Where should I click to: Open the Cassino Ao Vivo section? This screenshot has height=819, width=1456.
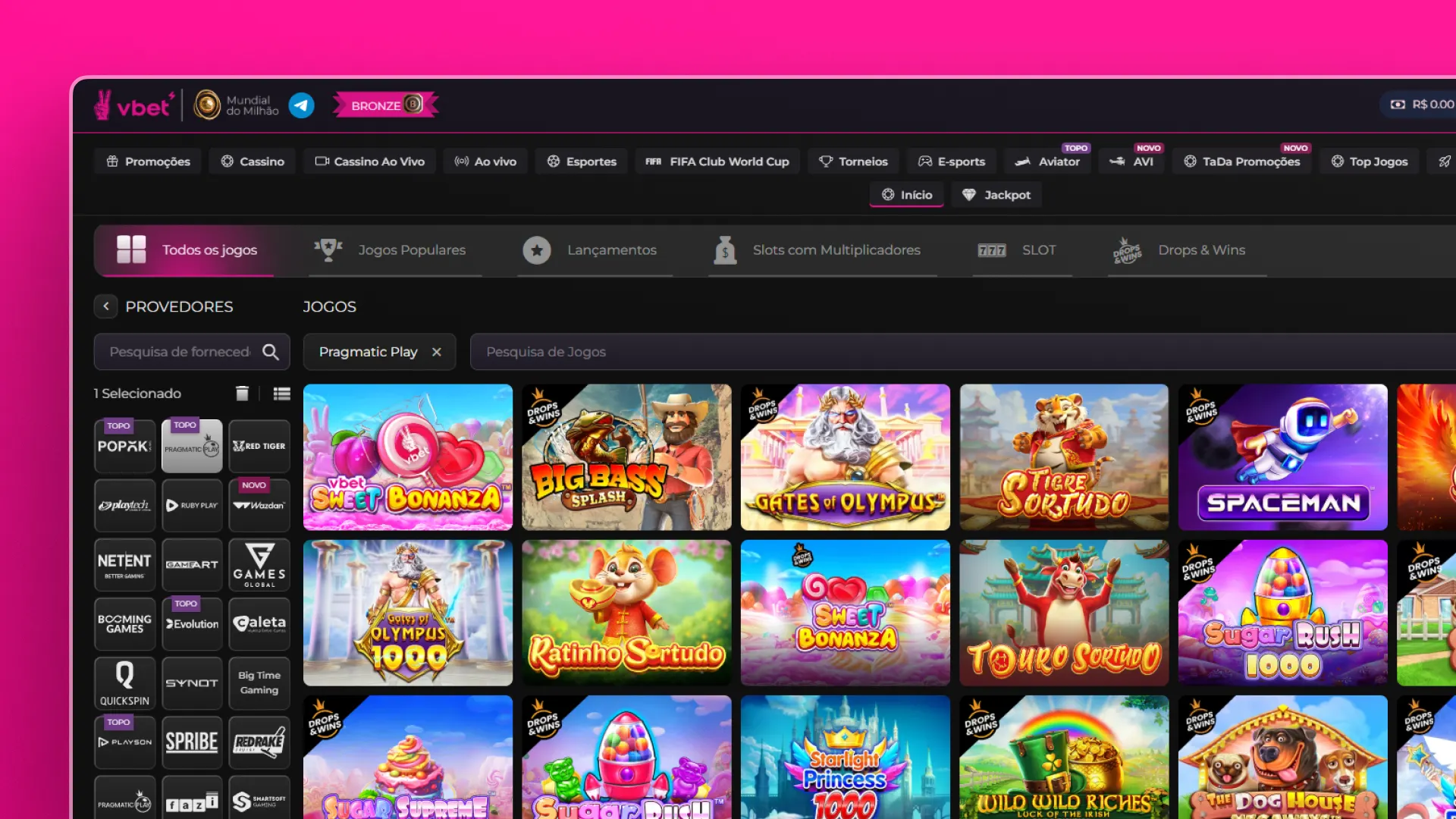click(x=369, y=162)
